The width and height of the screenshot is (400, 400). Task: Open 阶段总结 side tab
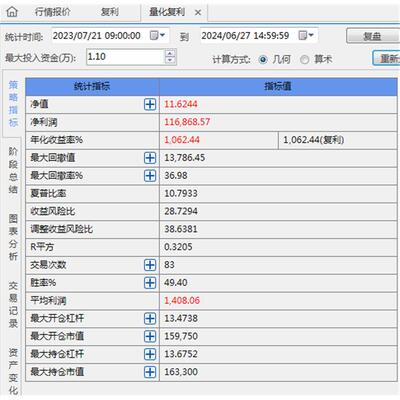click(x=13, y=171)
